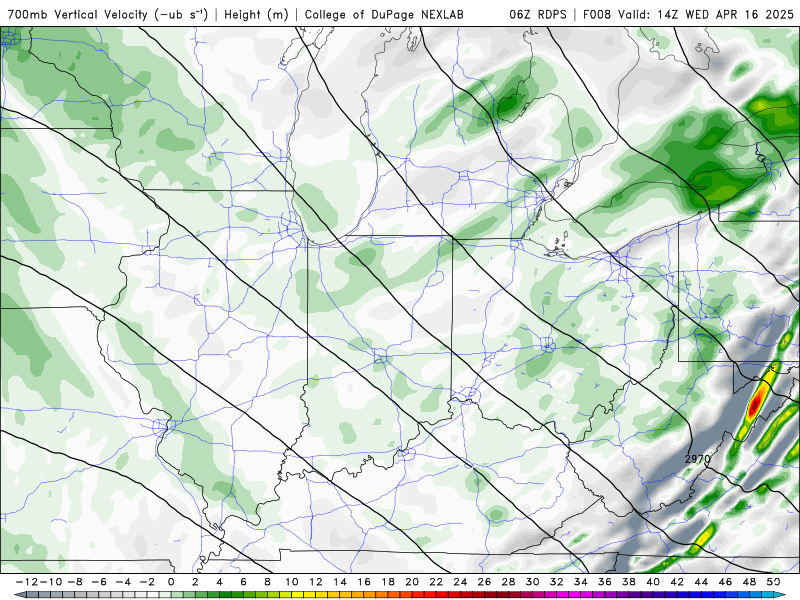Click the '30' color scale label
Image resolution: width=800 pixels, height=600 pixels.
(532, 582)
